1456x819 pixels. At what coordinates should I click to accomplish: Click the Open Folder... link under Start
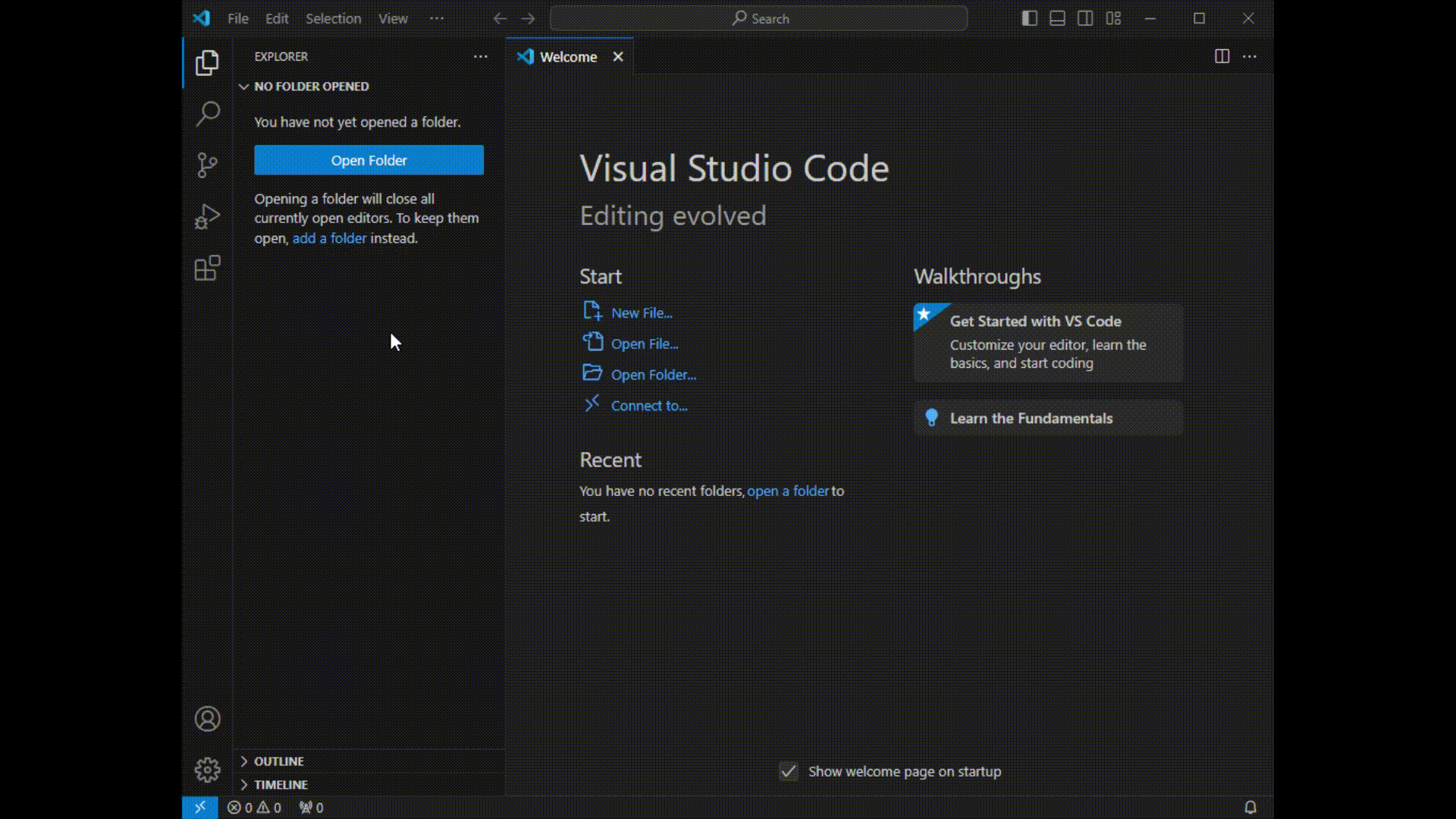coord(654,375)
